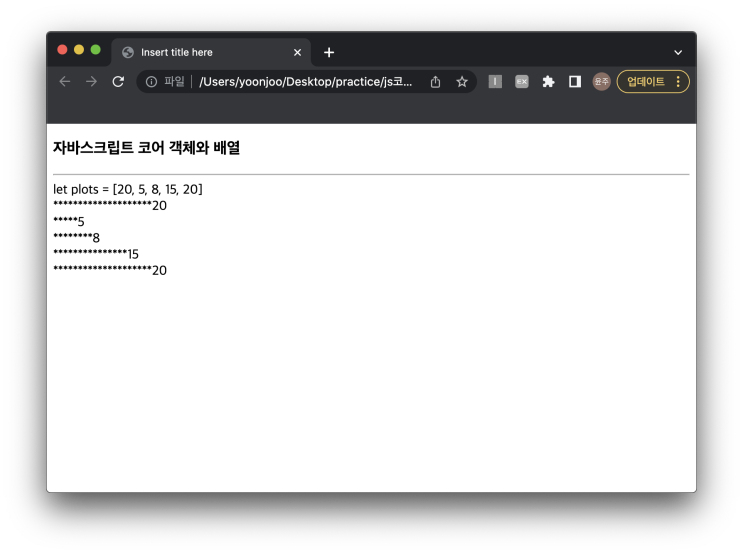The height and width of the screenshot is (554, 743).
Task: Close the Insert title here tab
Action: (297, 52)
